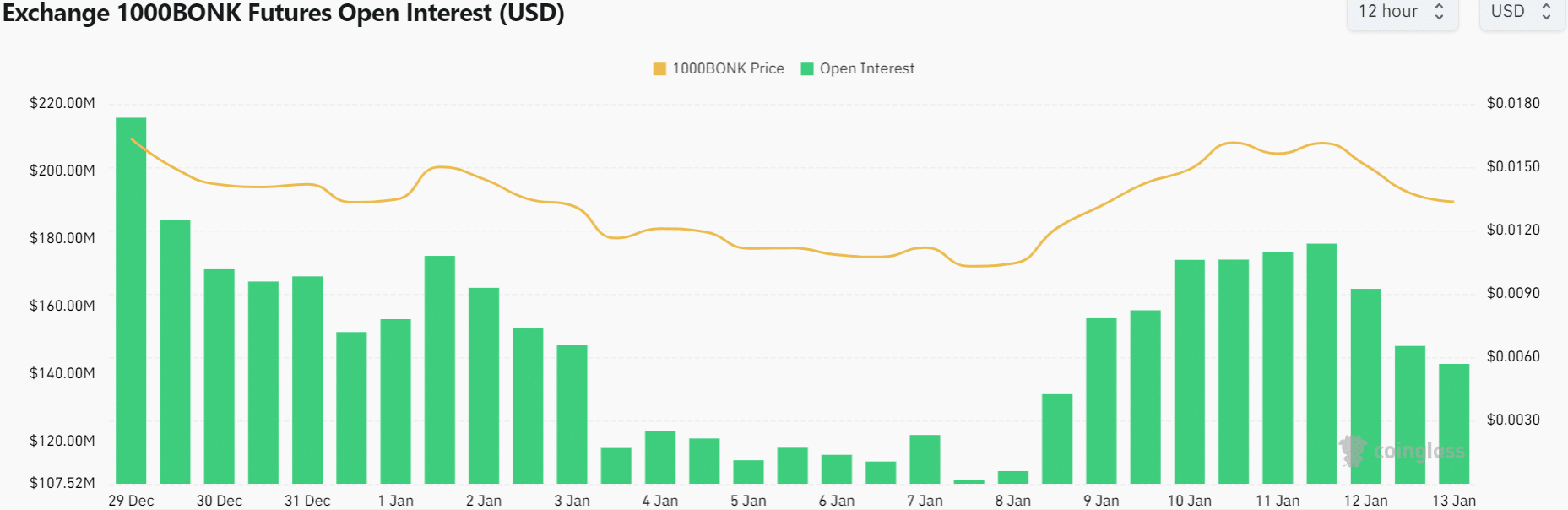Click the $0.0180 price axis label
The image size is (1568, 510).
1513,103
